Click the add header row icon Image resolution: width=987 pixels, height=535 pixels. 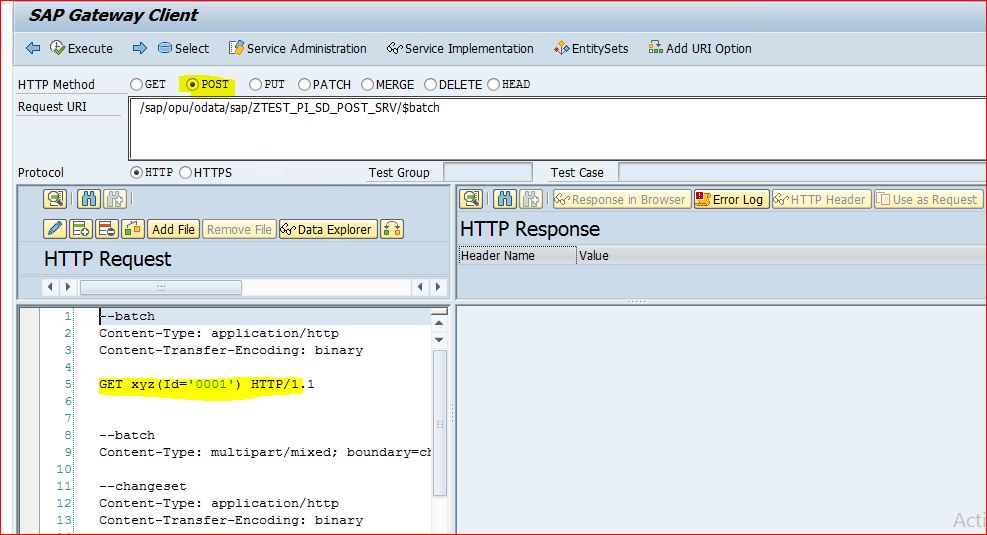pos(81,229)
